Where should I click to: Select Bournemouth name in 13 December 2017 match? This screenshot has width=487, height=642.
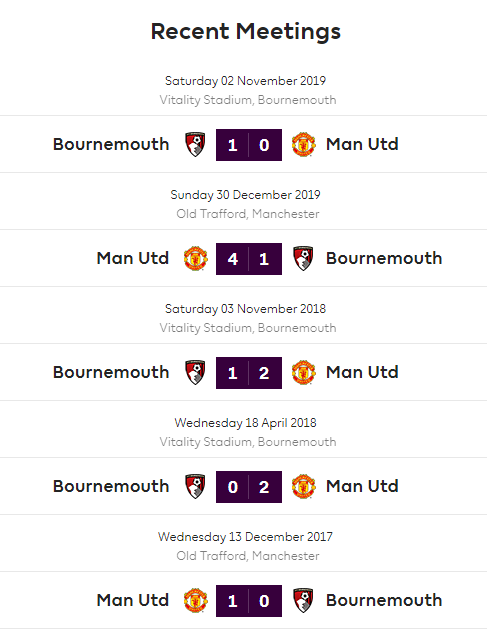click(x=384, y=600)
